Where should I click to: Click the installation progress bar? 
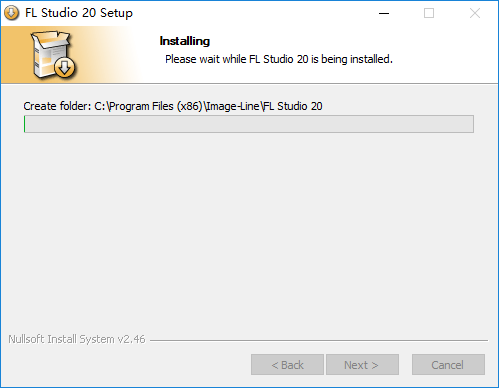point(249,124)
